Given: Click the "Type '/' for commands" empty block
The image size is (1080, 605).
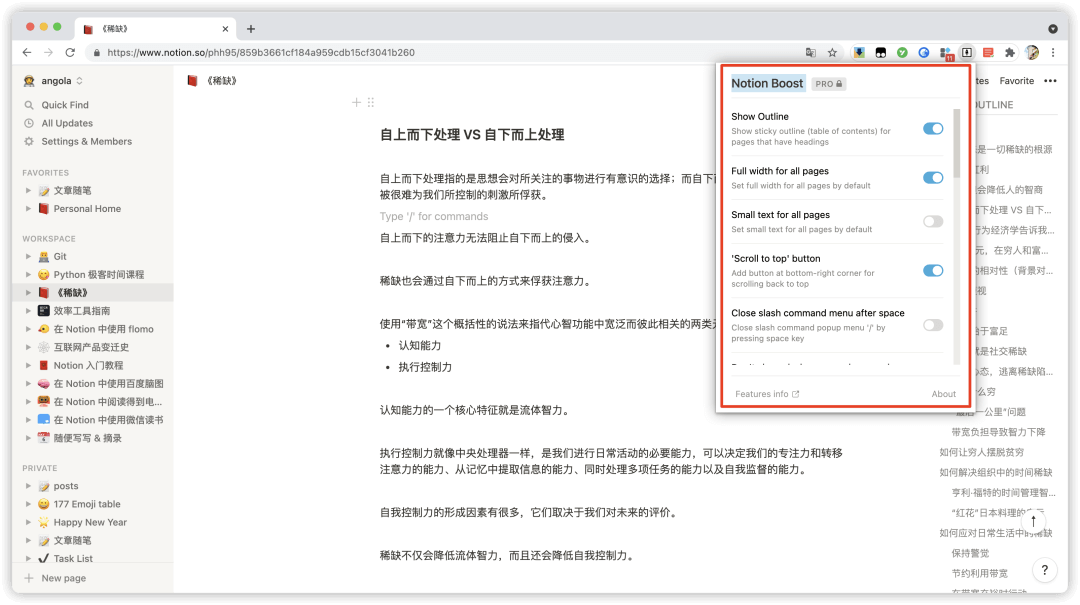Looking at the screenshot, I should tap(433, 216).
